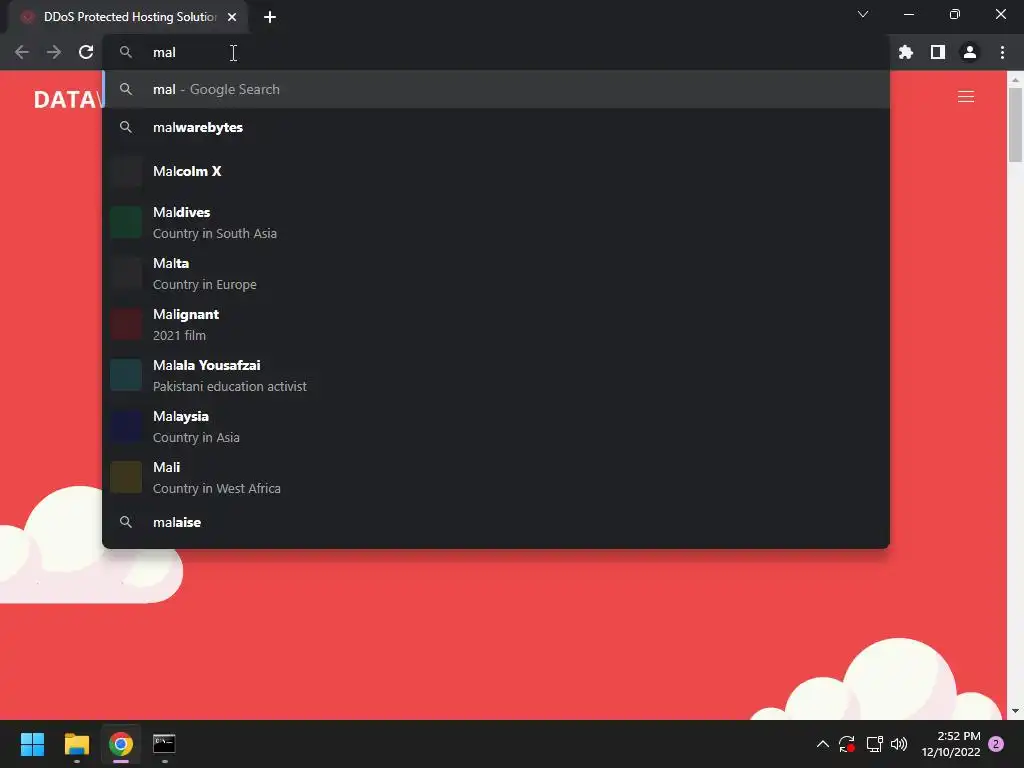This screenshot has width=1024, height=768.
Task: Click the scrollbar down arrow
Action: [1015, 711]
